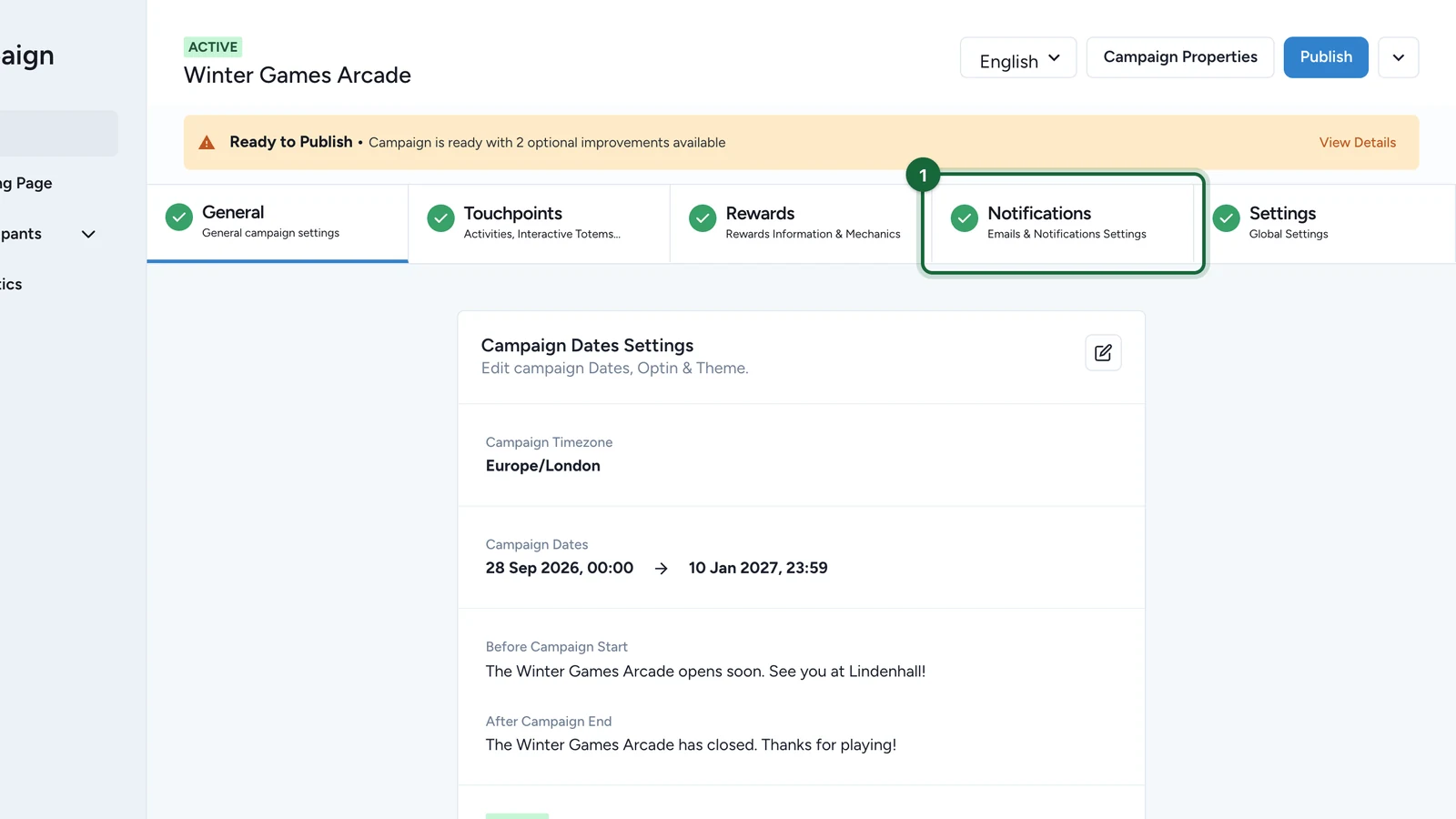
Task: Click the Europe/London timezone value
Action: 543,466
